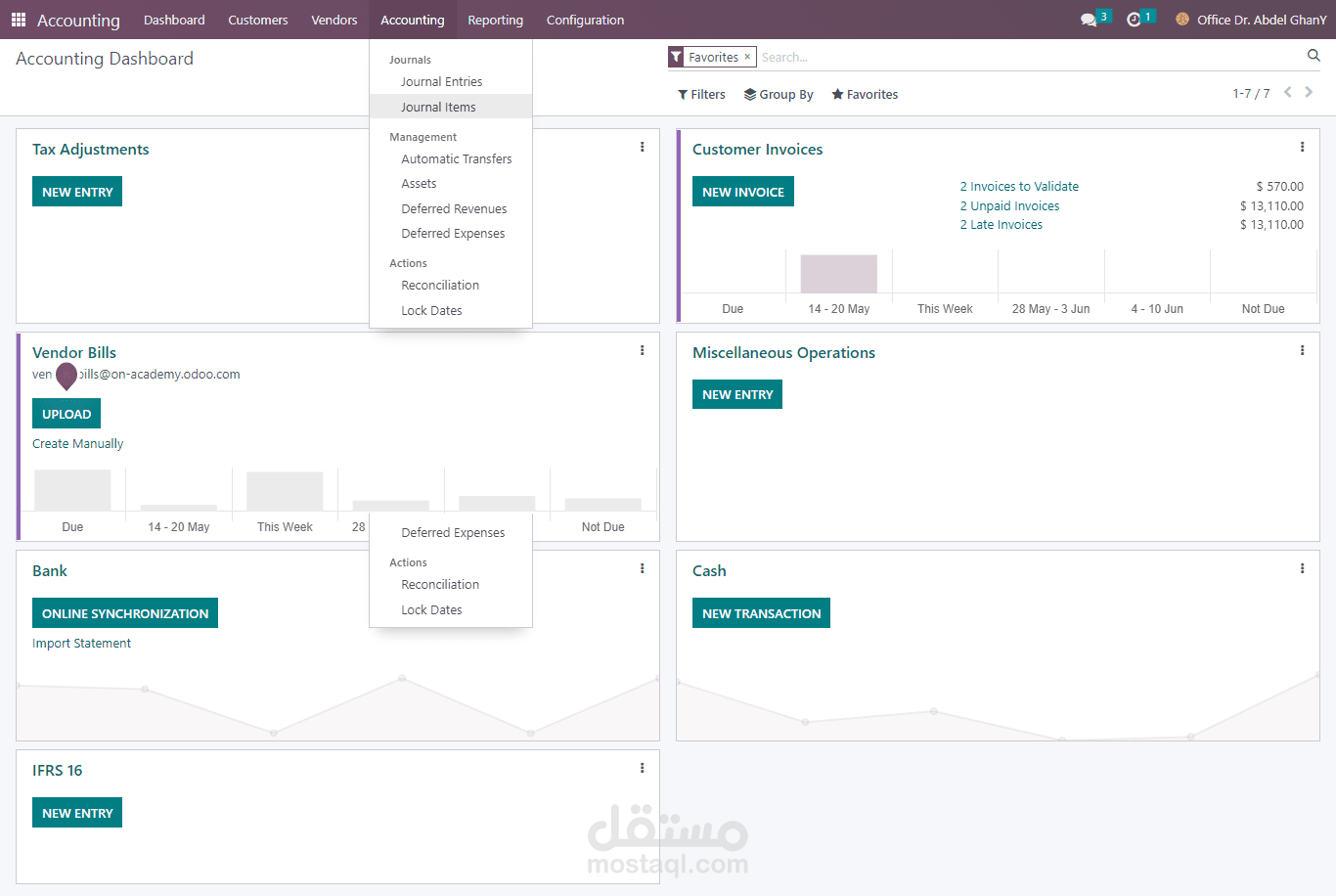Go to previous page arrow
1336x896 pixels.
1287,92
